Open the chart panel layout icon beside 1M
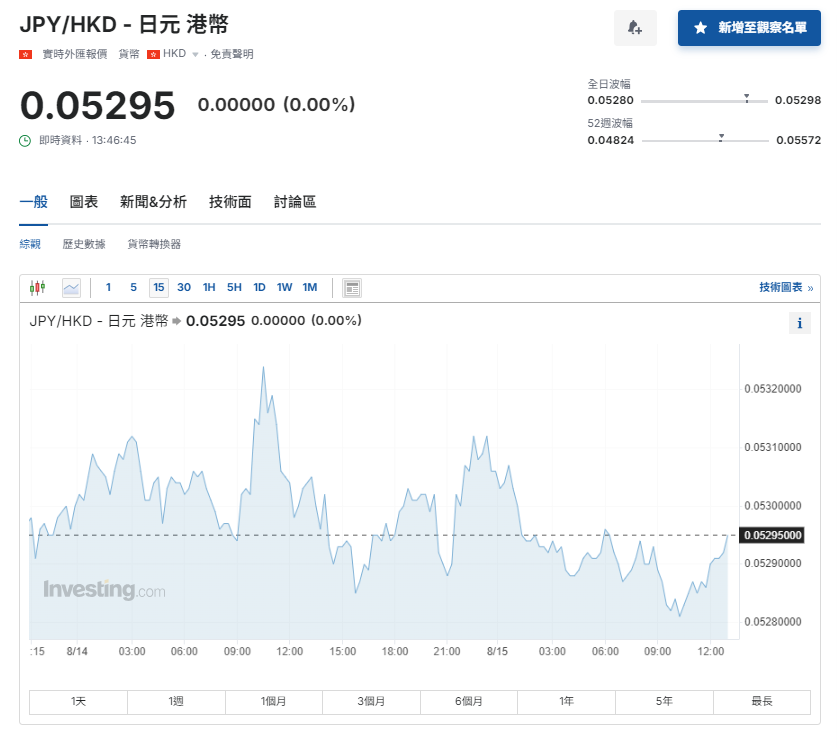 [x=352, y=287]
